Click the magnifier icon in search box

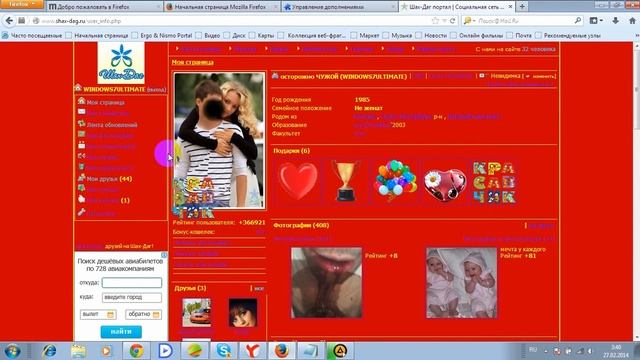pyautogui.click(x=578, y=20)
